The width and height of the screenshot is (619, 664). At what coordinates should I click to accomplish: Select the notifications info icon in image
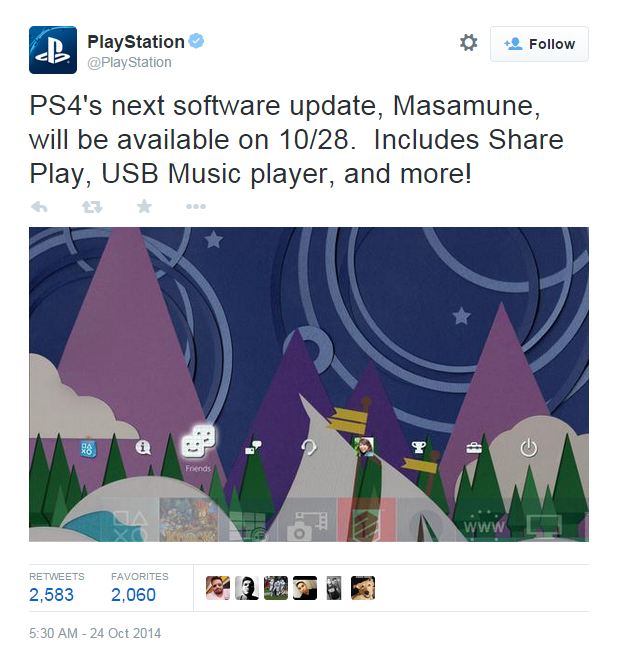click(x=143, y=447)
